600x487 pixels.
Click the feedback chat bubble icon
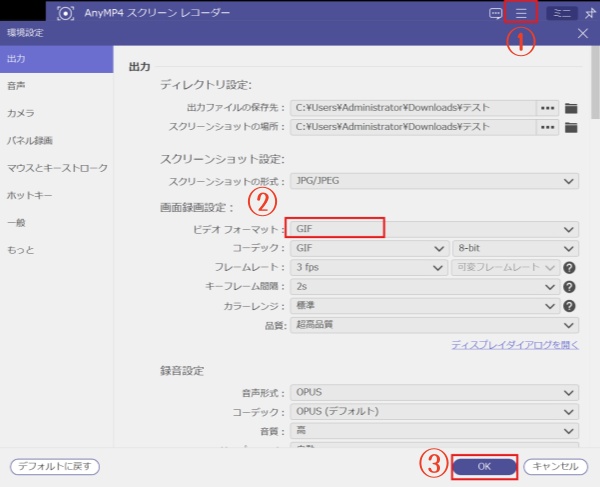click(495, 13)
